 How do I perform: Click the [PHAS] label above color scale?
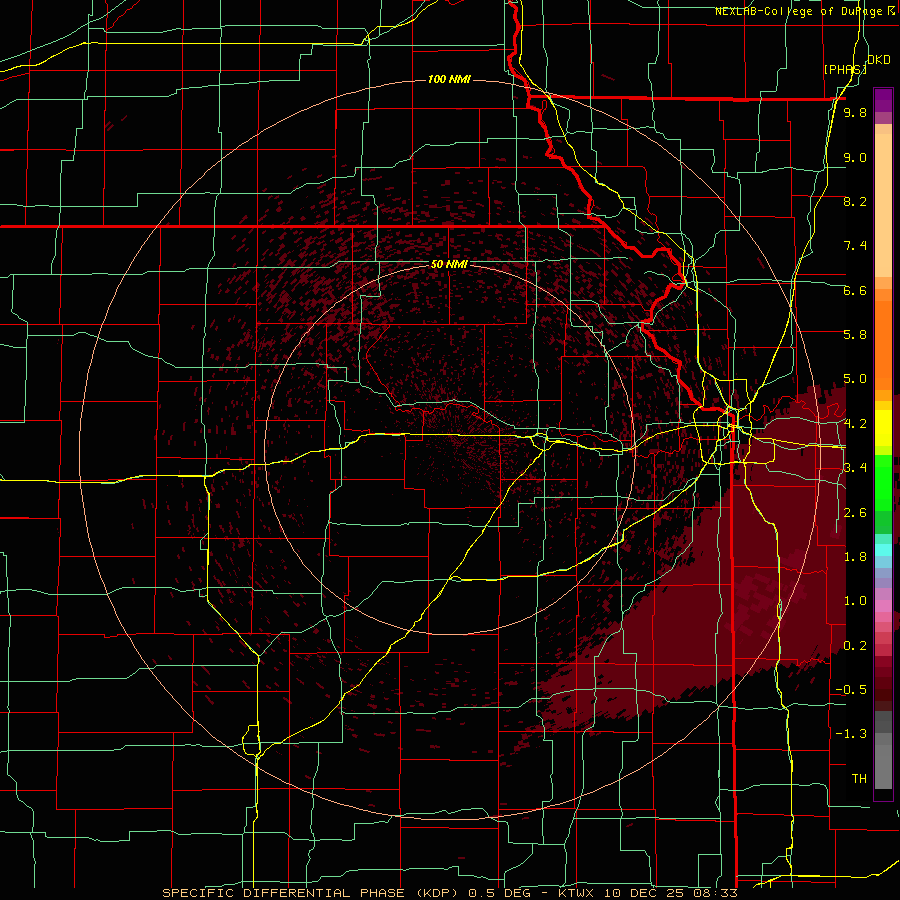click(845, 69)
